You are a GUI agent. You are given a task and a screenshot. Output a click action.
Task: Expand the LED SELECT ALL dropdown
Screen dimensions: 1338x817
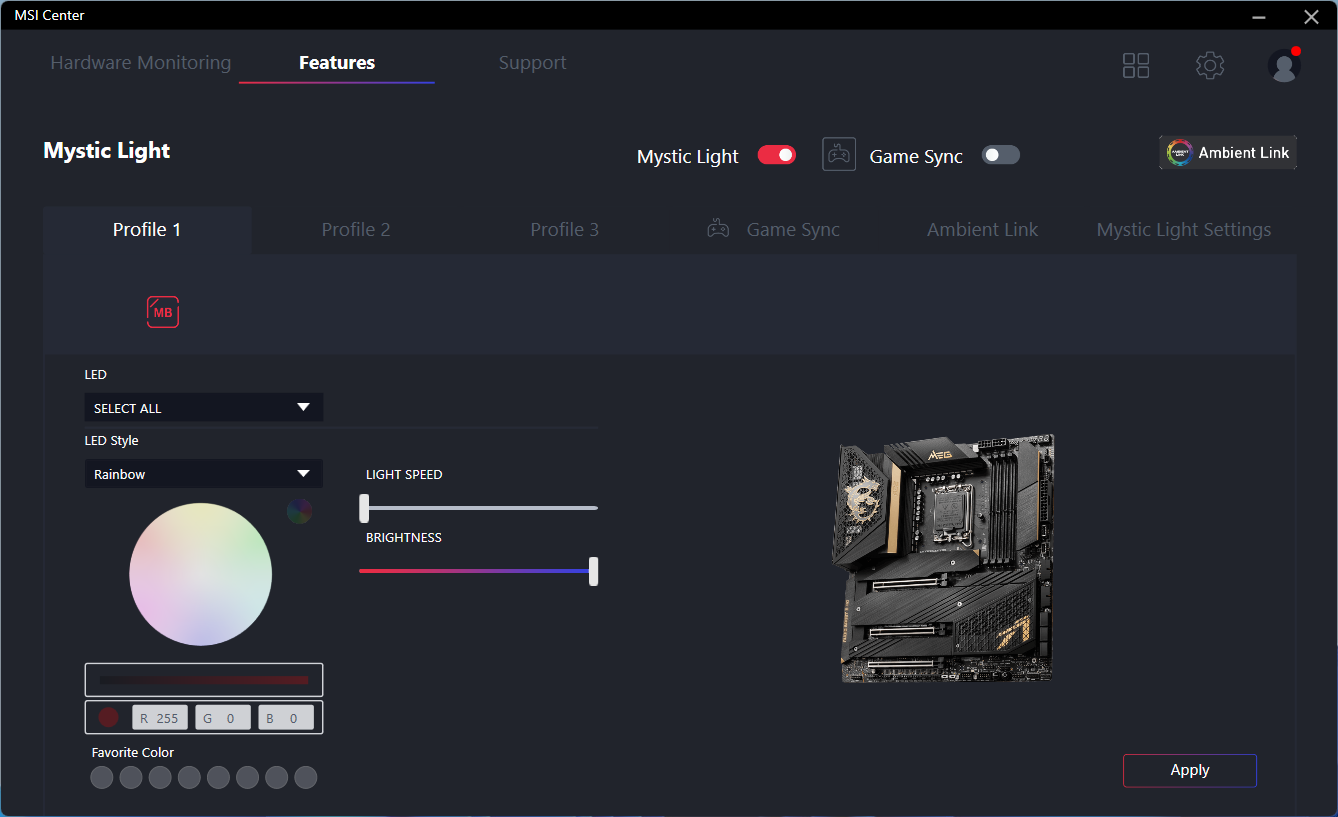(204, 408)
